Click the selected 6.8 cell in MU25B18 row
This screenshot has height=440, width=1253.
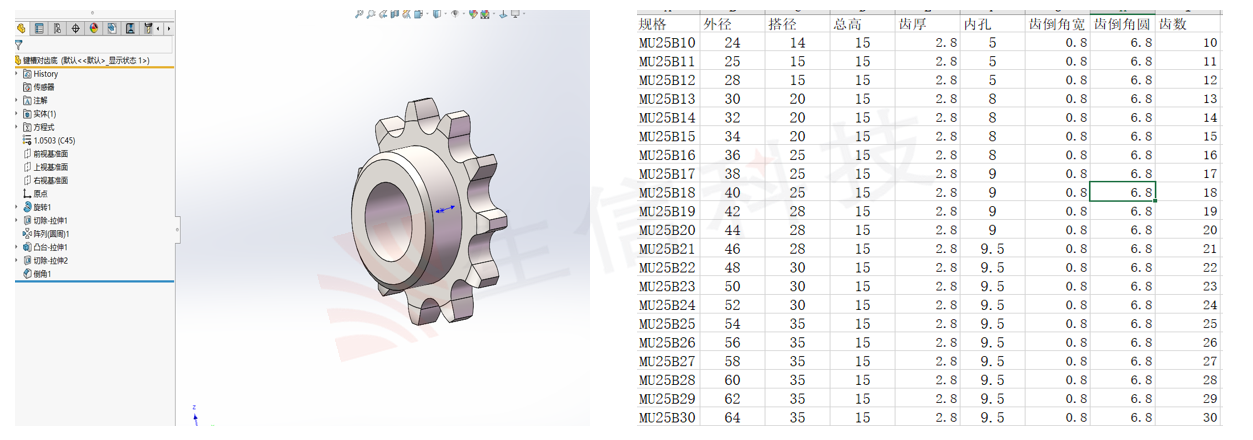(x=1123, y=192)
